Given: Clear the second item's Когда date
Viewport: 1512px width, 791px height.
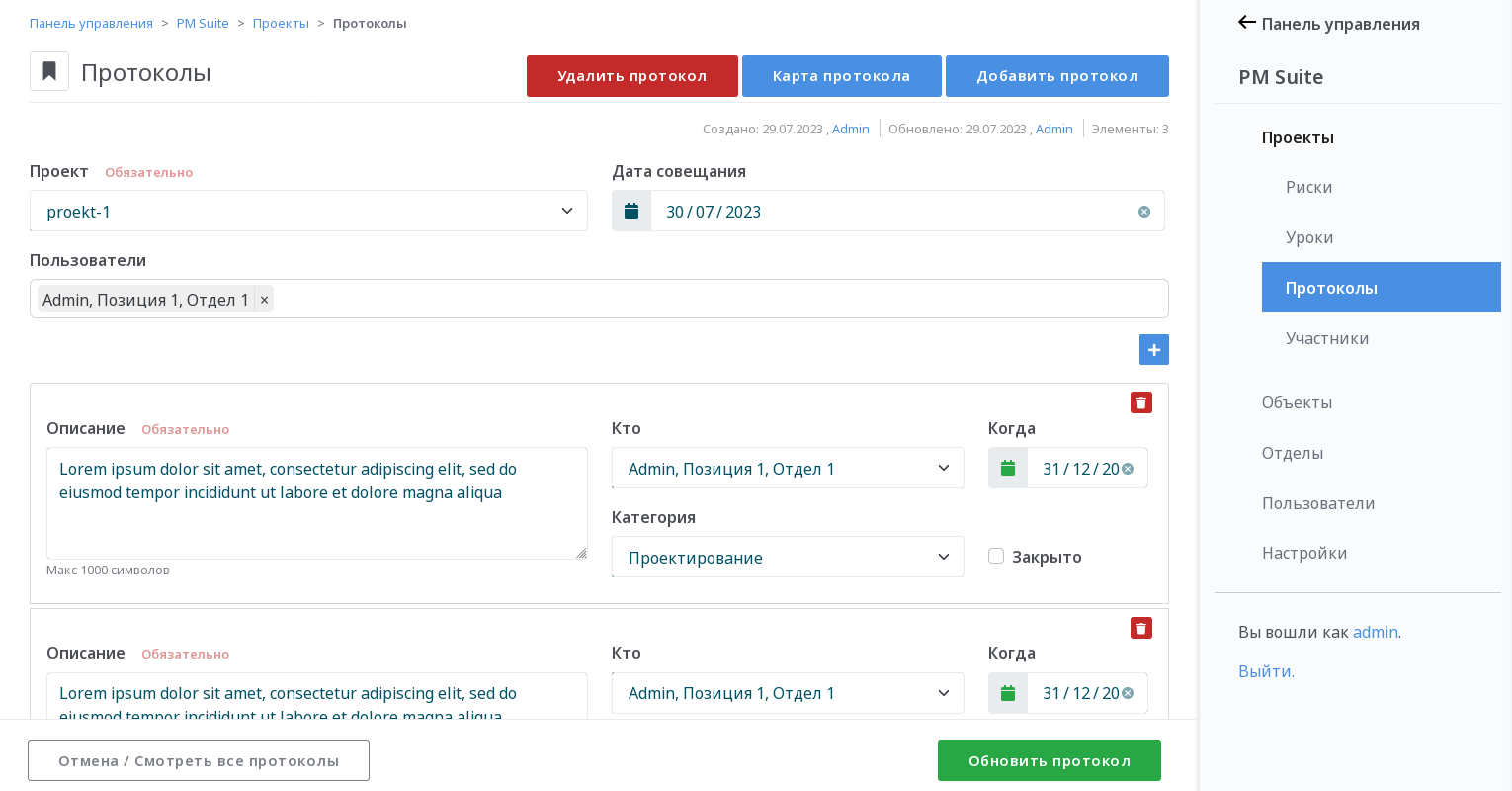Looking at the screenshot, I should coord(1128,693).
